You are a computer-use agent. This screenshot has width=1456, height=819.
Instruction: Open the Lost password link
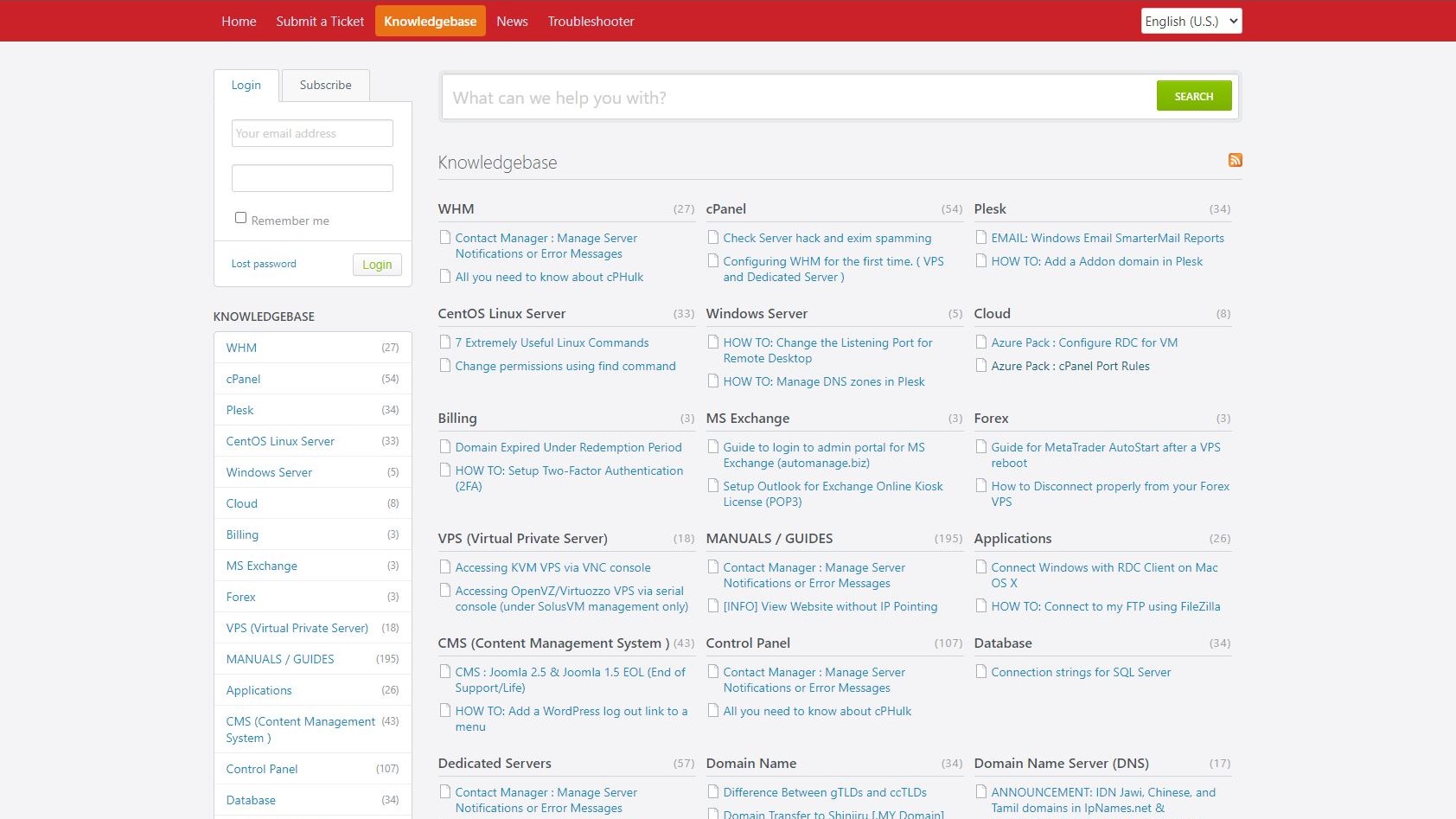[x=264, y=264]
